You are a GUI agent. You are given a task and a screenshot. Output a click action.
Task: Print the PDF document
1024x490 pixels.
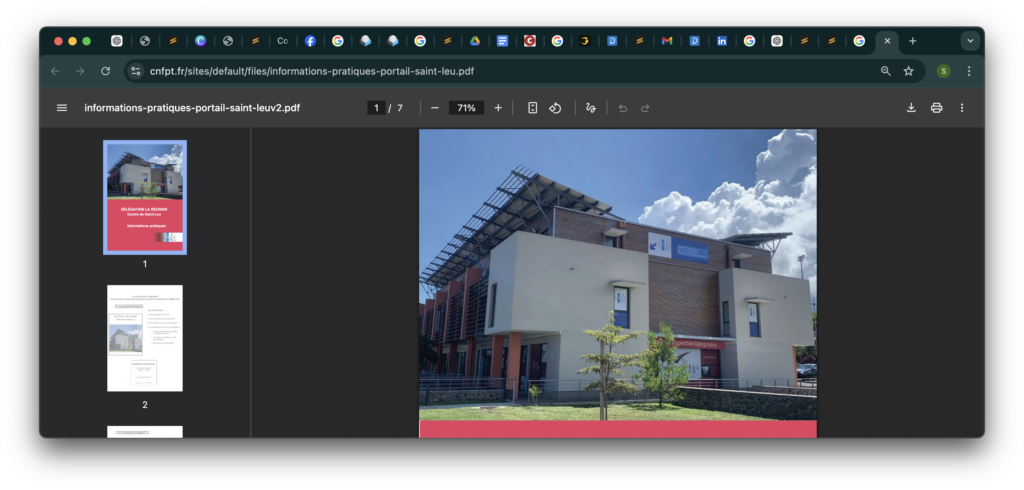[x=936, y=108]
